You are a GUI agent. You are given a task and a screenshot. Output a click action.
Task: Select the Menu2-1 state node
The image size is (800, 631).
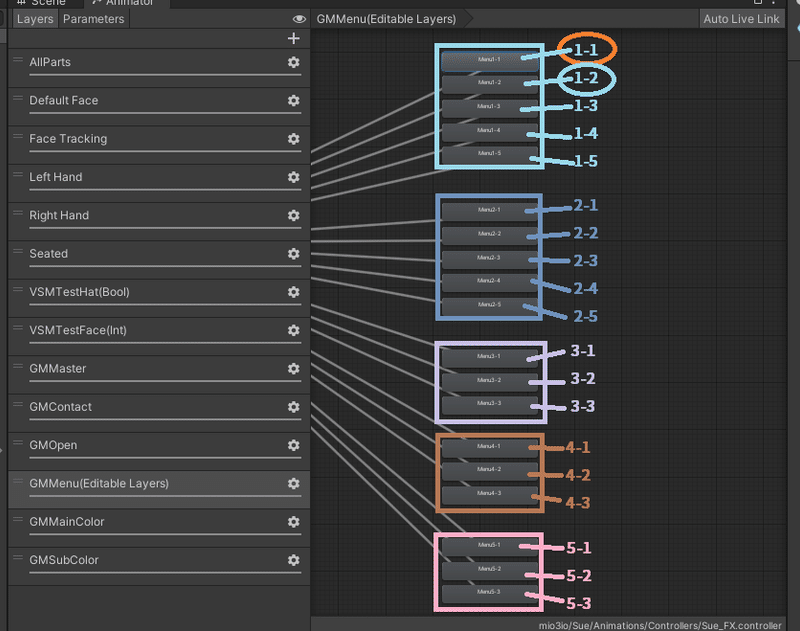(490, 211)
